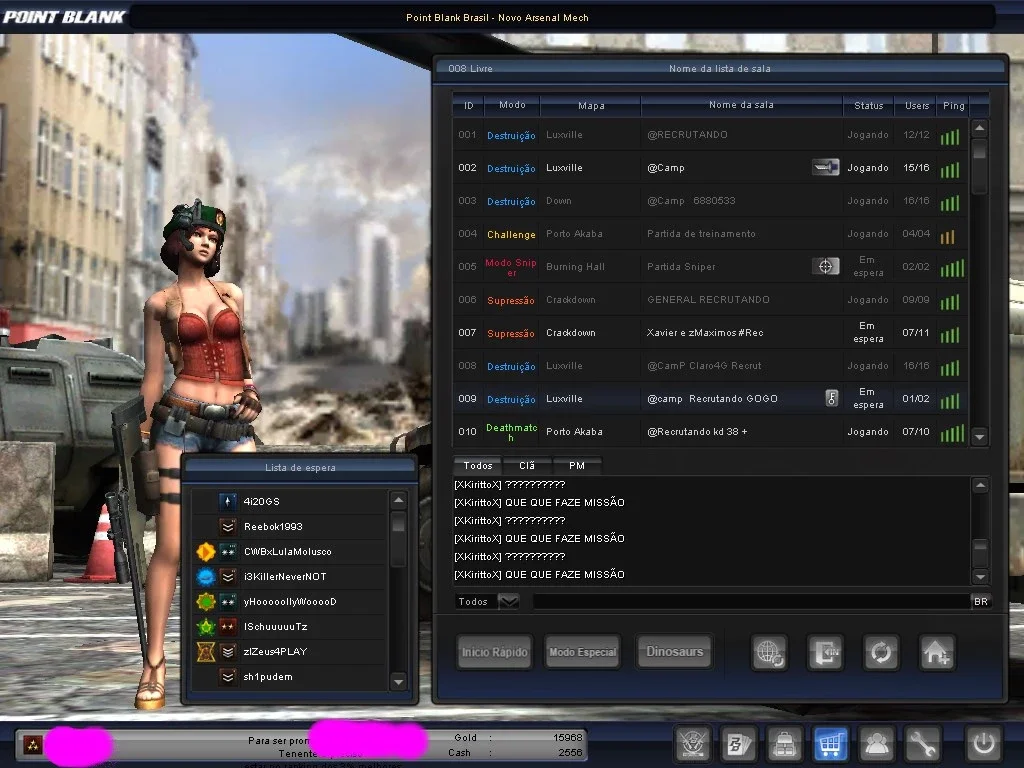
Task: Click the Dinosaurs button
Action: (x=675, y=652)
